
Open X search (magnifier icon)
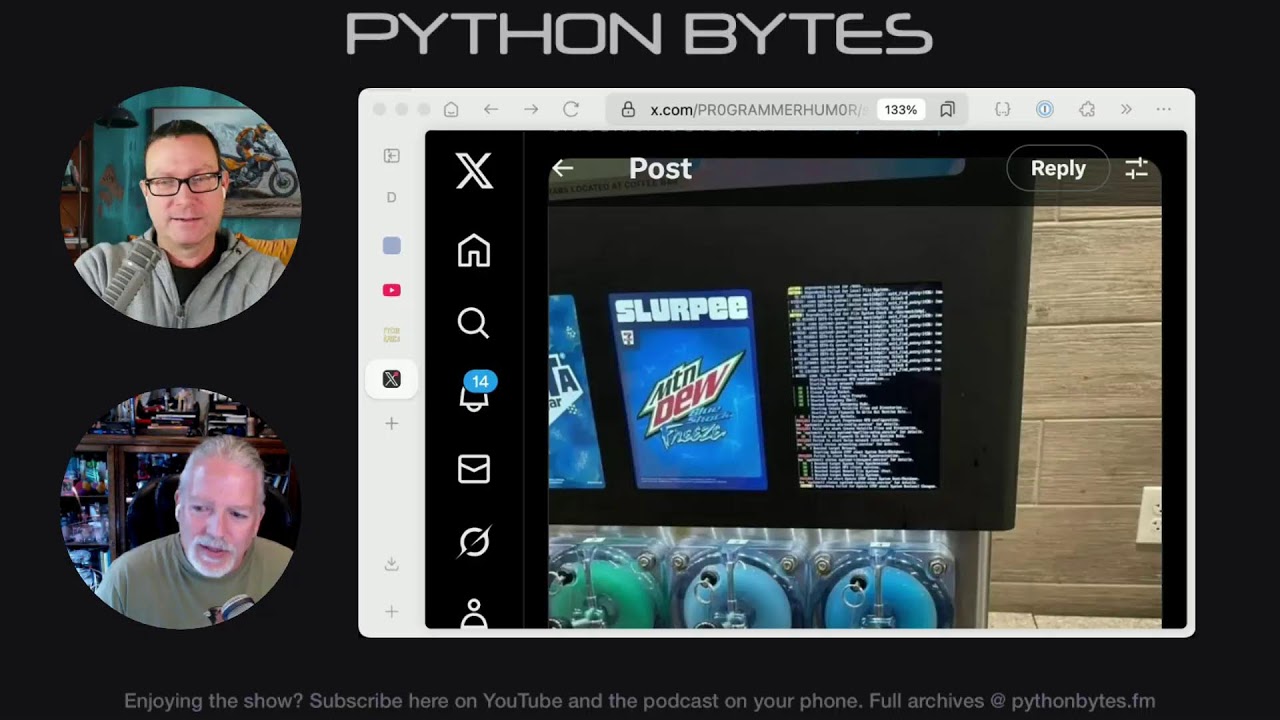pos(473,323)
